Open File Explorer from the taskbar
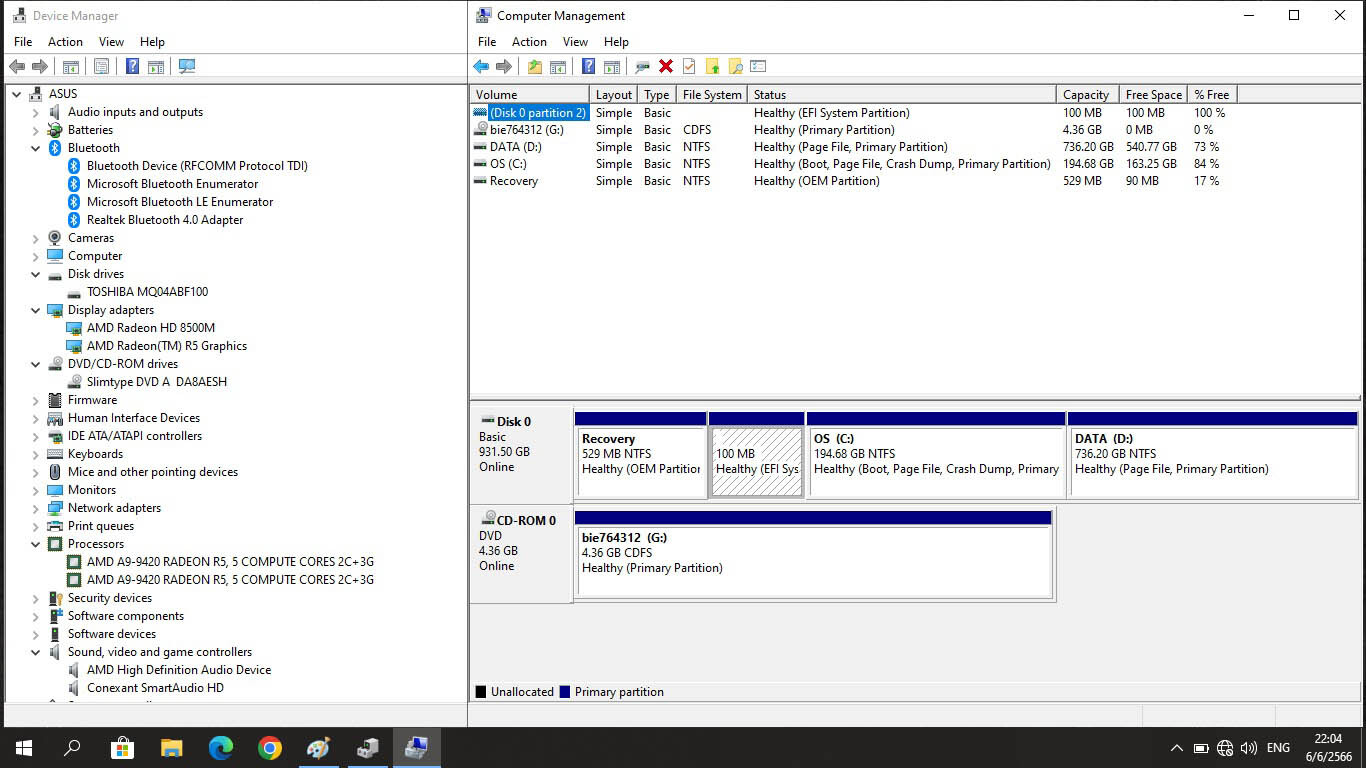Viewport: 1366px width, 768px height. click(171, 747)
